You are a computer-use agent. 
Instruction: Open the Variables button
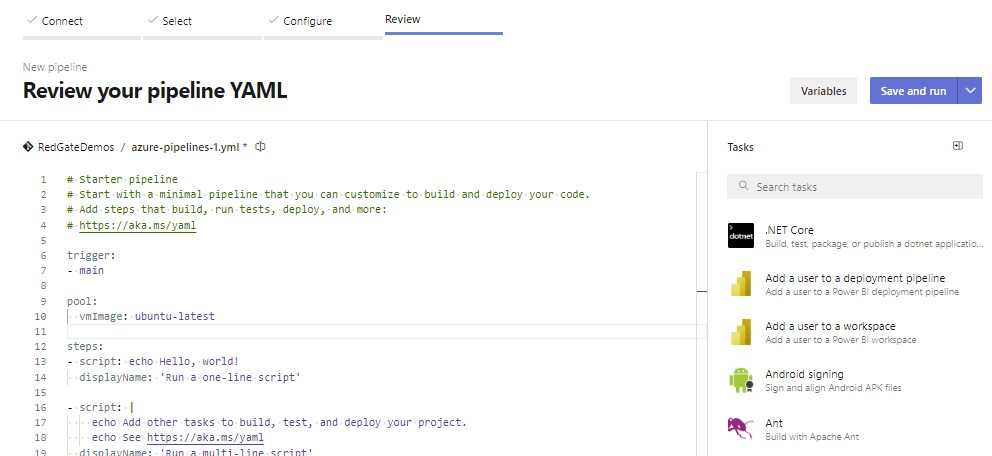pos(824,91)
